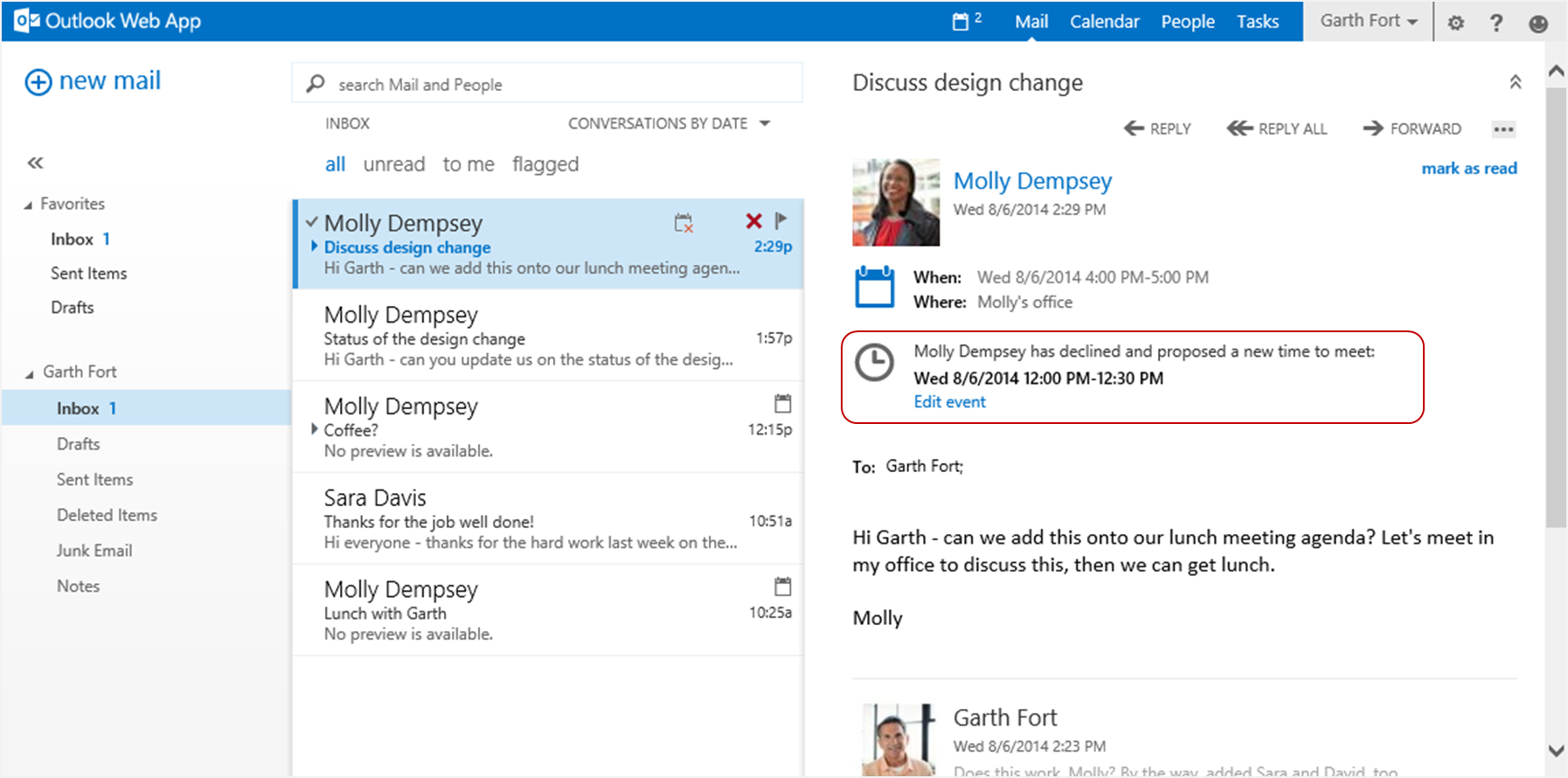Viewport: 1568px width, 778px height.
Task: Collapse the Favorites folder group
Action: tap(28, 205)
